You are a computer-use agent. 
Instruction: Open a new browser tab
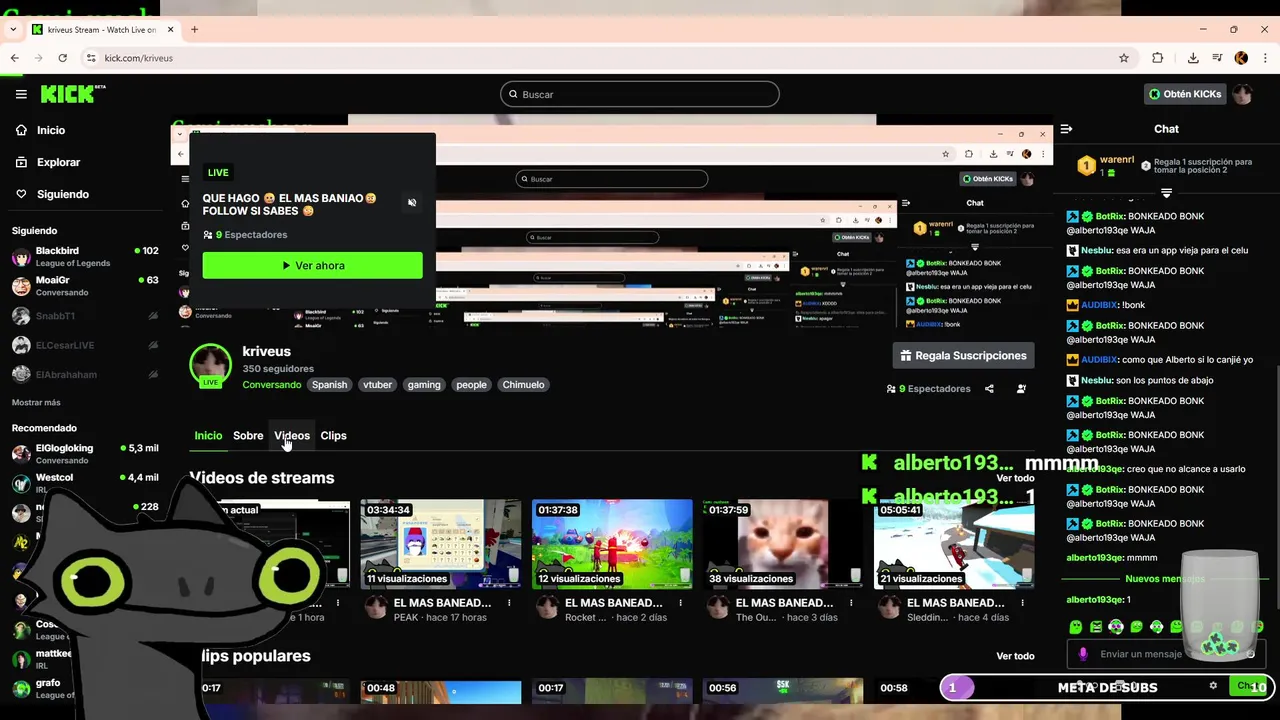(194, 29)
